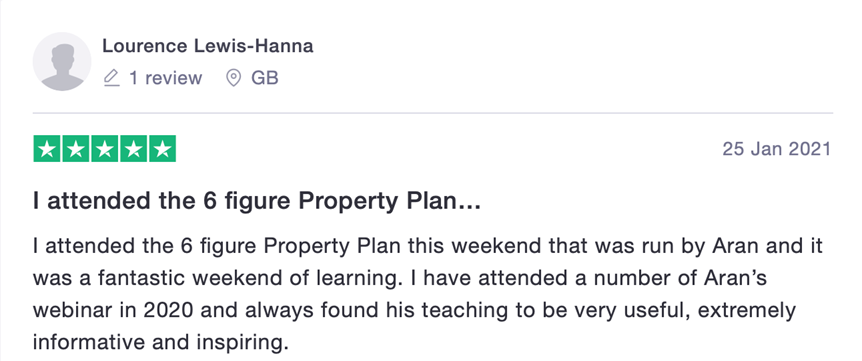Screen dimensions: 862x361
Task: Click the fourth green rating star
Action: coord(133,149)
